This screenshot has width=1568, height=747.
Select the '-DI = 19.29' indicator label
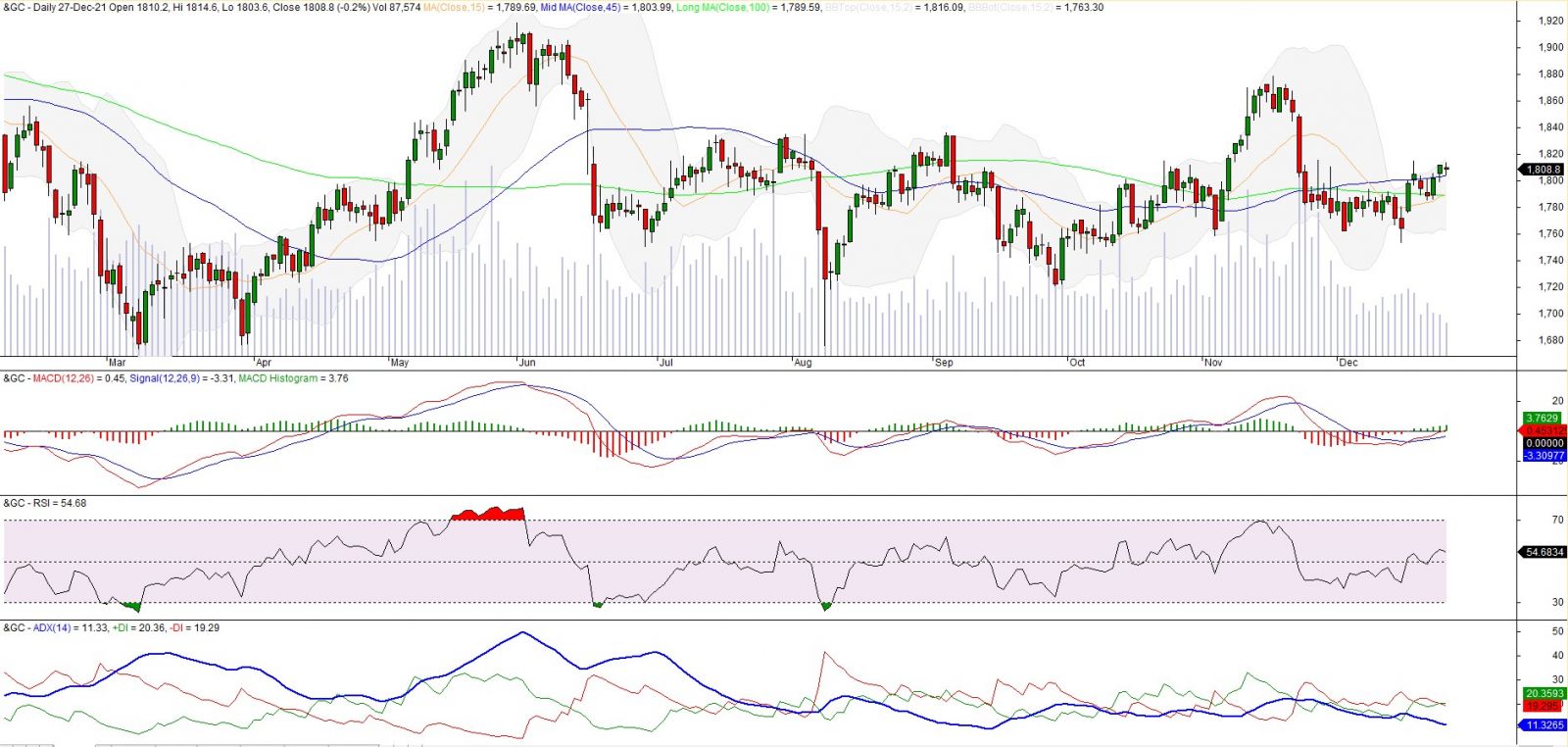click(x=194, y=627)
